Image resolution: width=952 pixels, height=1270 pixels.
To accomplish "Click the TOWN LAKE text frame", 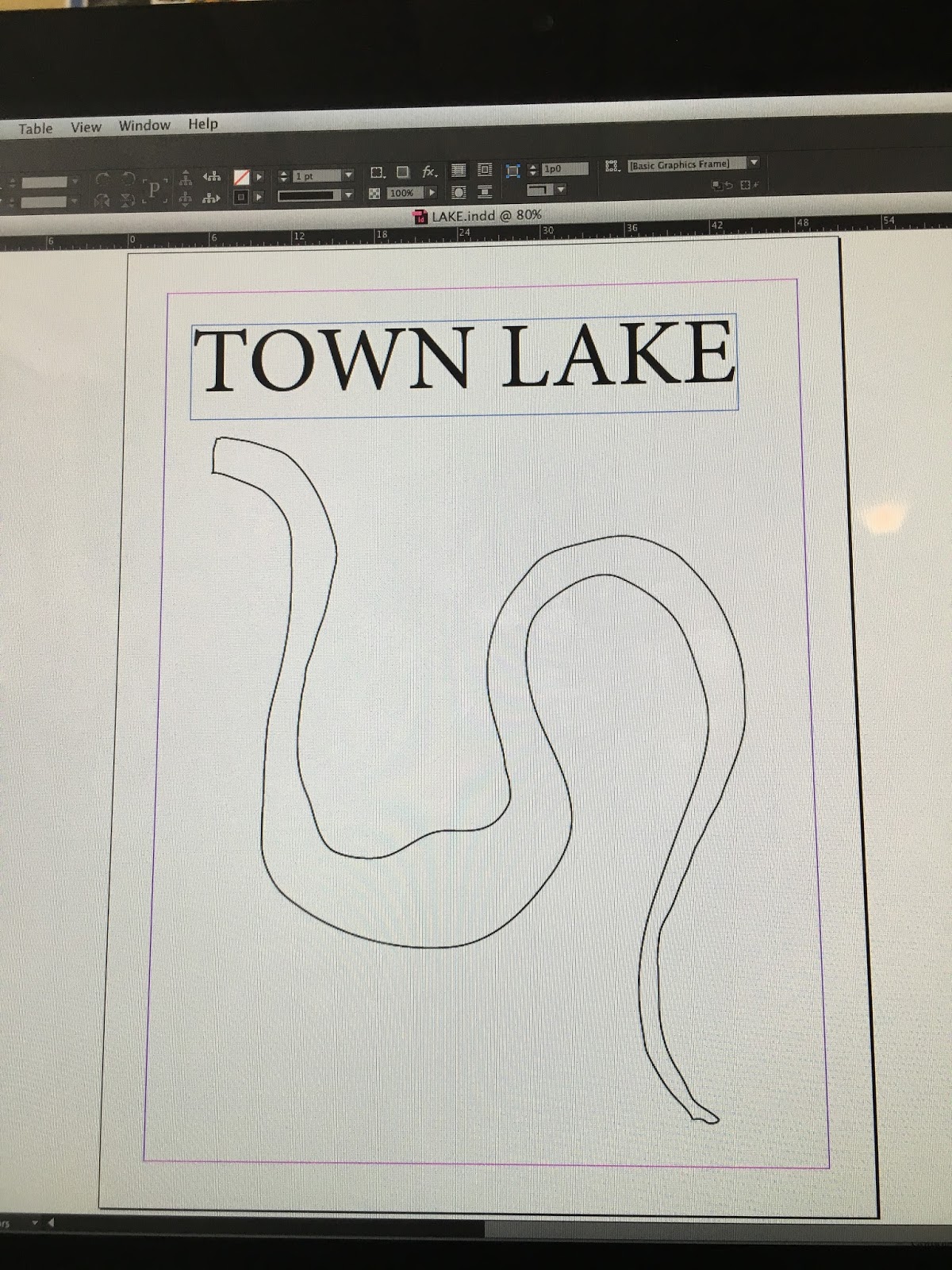I will coord(464,365).
